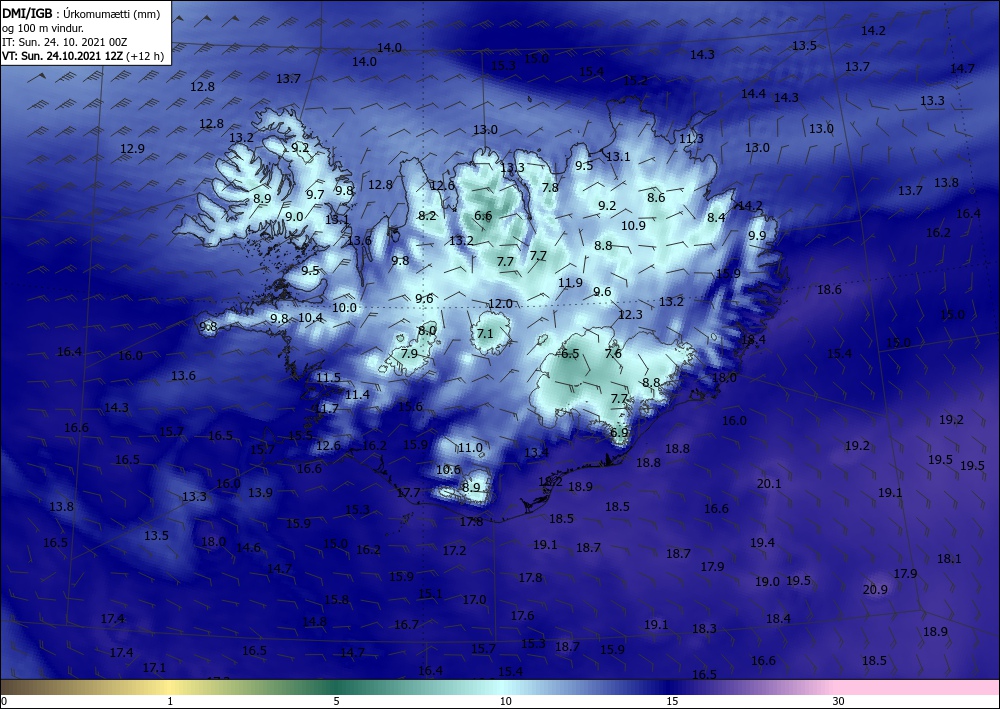Click the '1' label on the color scale
Screen dimensions: 1000x709
tap(170, 701)
